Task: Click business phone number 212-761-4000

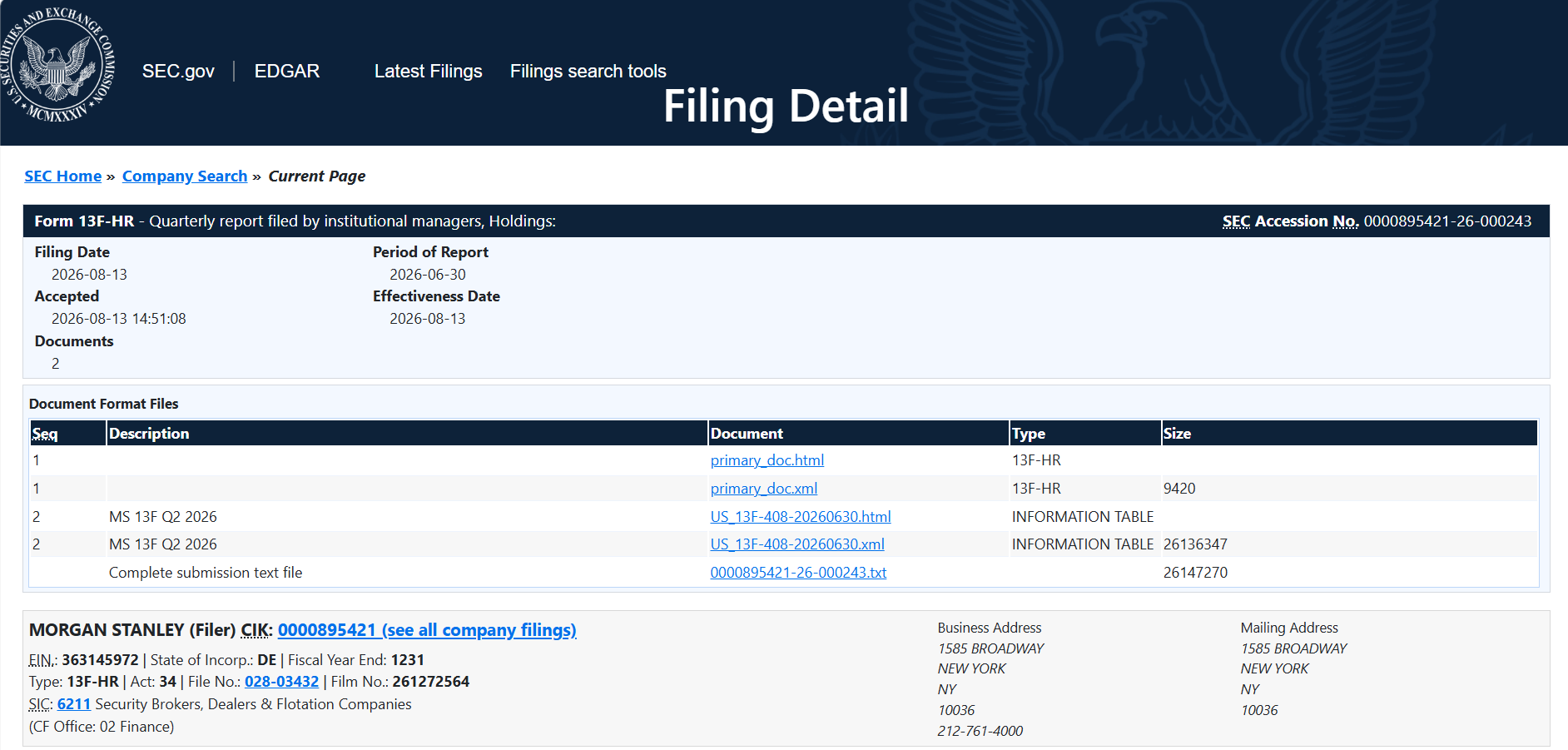Action: [980, 731]
